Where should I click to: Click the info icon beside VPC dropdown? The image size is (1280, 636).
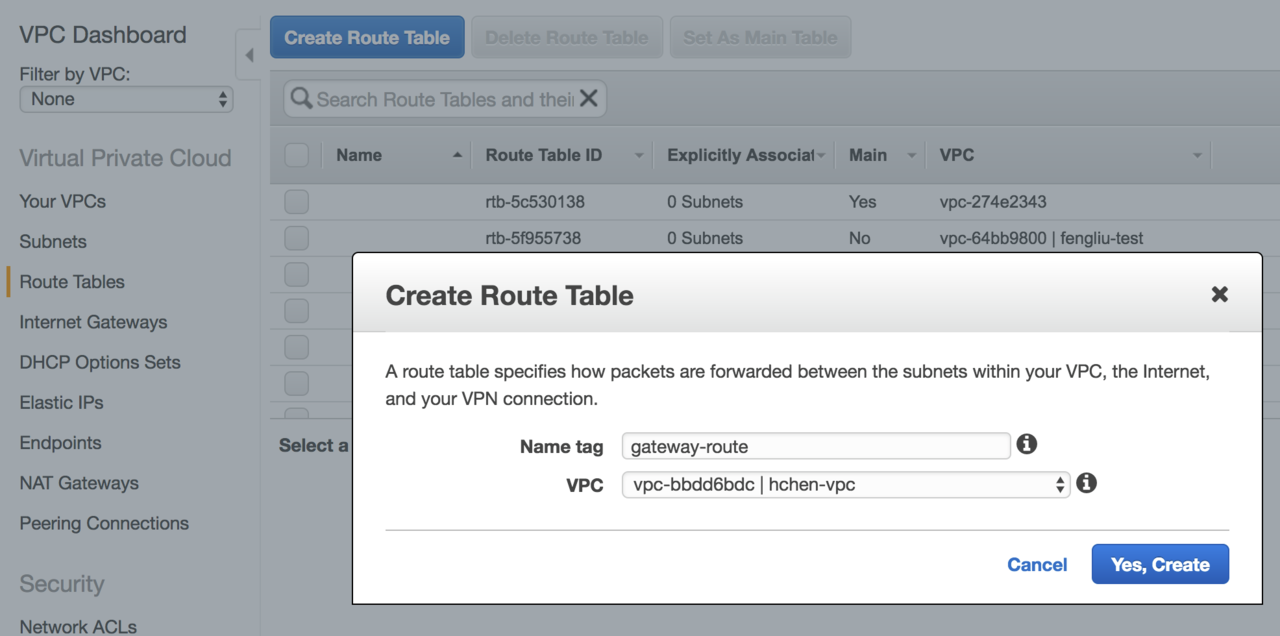tap(1087, 483)
